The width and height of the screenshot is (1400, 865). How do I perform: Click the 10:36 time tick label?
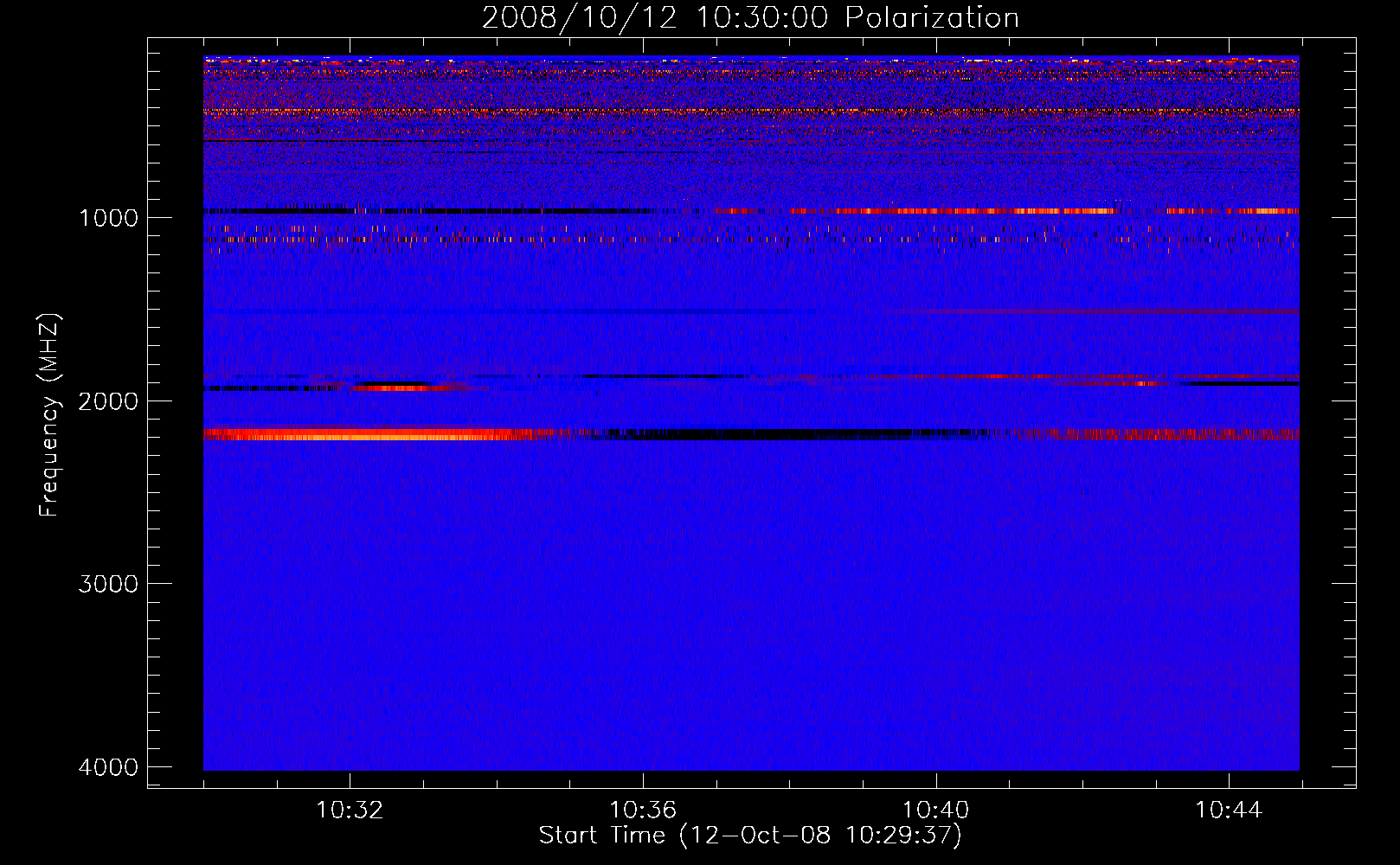tap(643, 811)
